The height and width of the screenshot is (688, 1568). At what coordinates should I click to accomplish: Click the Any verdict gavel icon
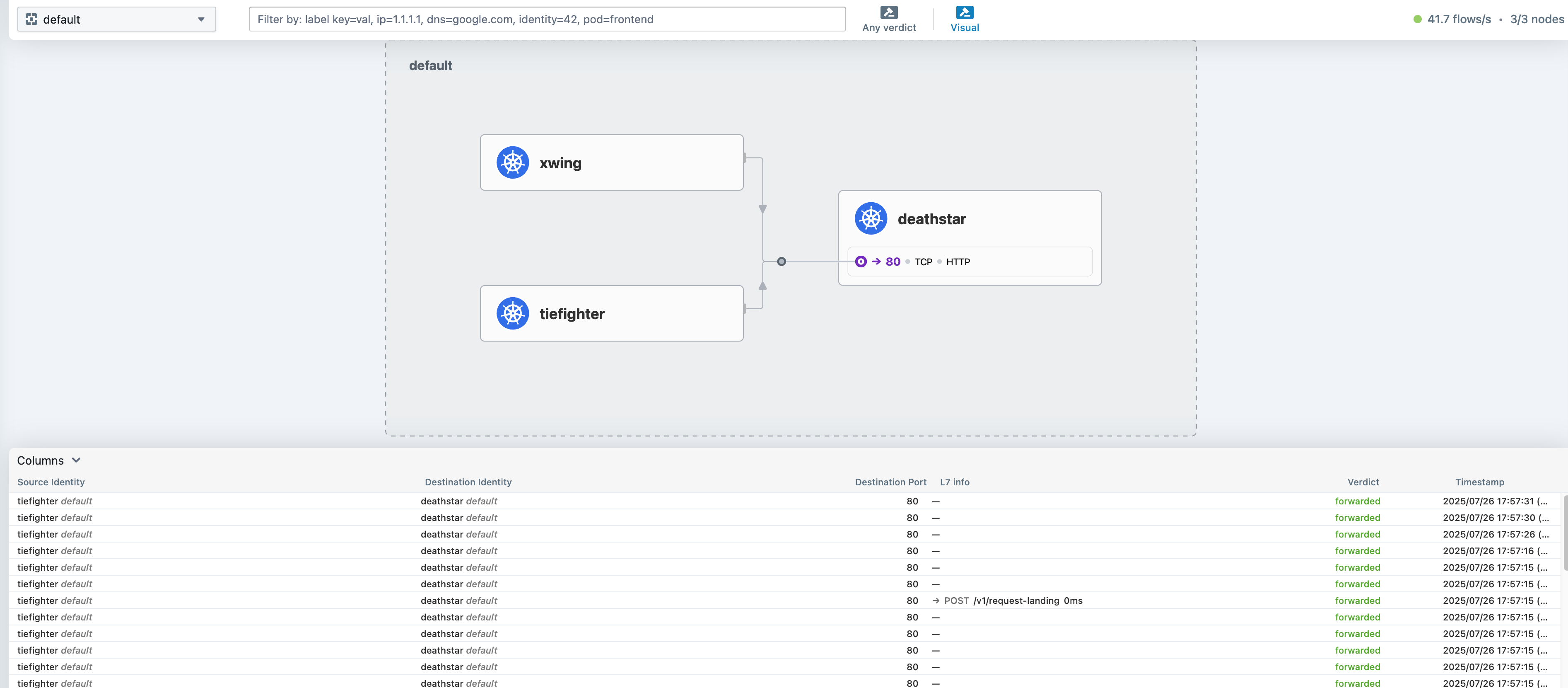[x=889, y=12]
